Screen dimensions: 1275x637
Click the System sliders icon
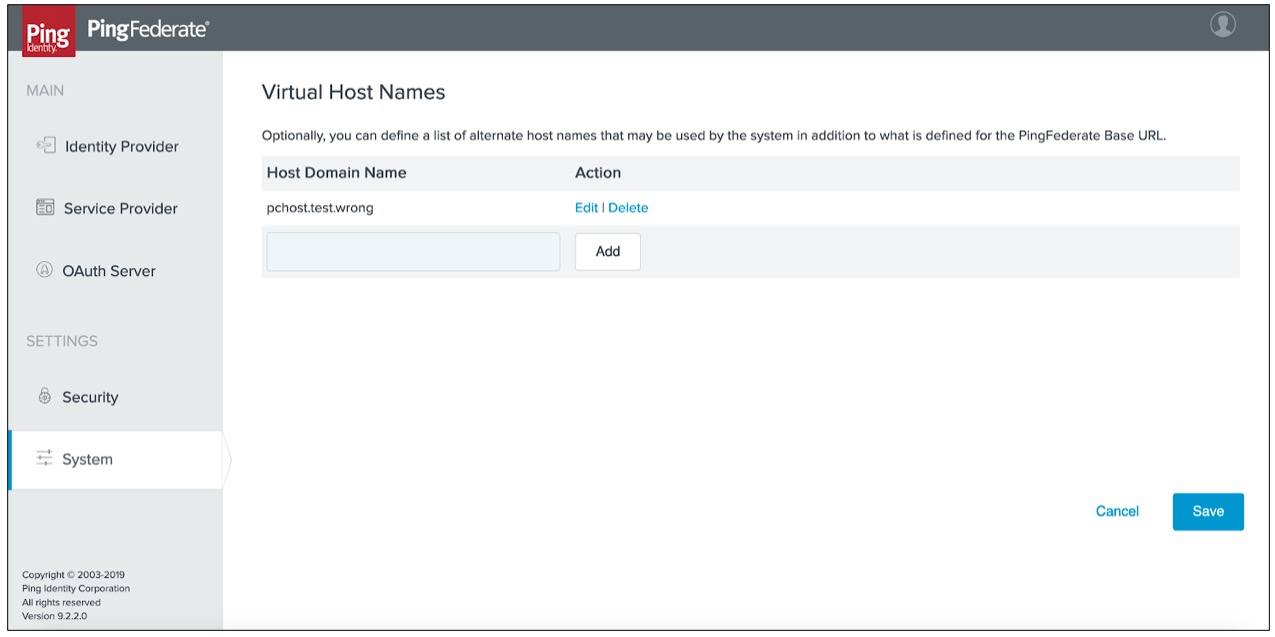pyautogui.click(x=44, y=459)
